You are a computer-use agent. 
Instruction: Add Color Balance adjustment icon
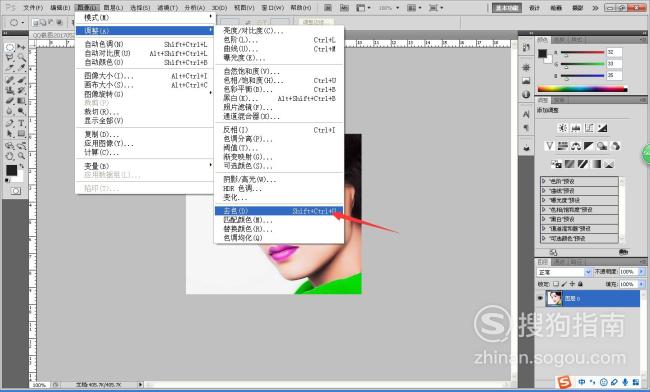(x=576, y=146)
